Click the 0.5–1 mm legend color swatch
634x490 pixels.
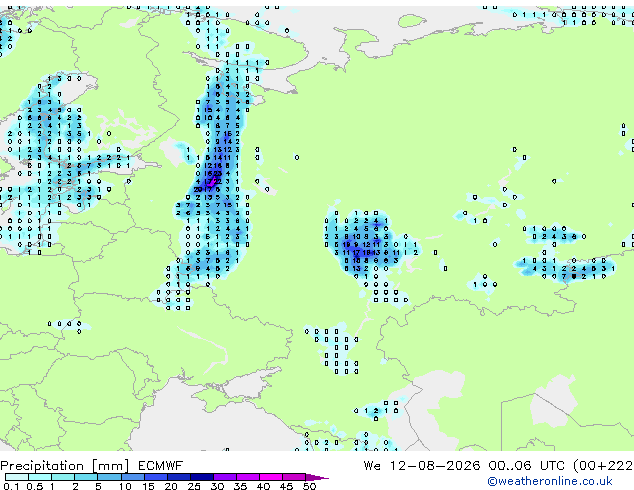point(40,477)
